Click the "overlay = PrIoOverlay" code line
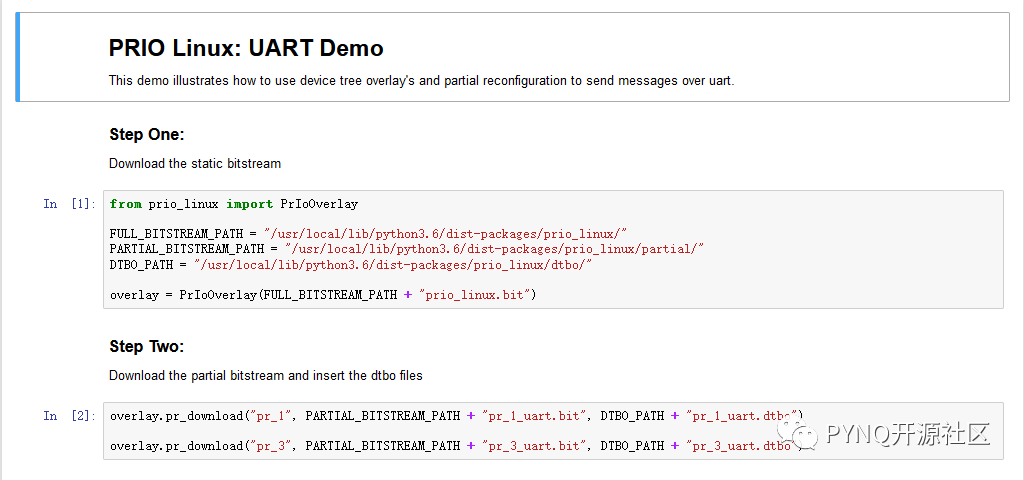This screenshot has width=1024, height=480. [322, 295]
